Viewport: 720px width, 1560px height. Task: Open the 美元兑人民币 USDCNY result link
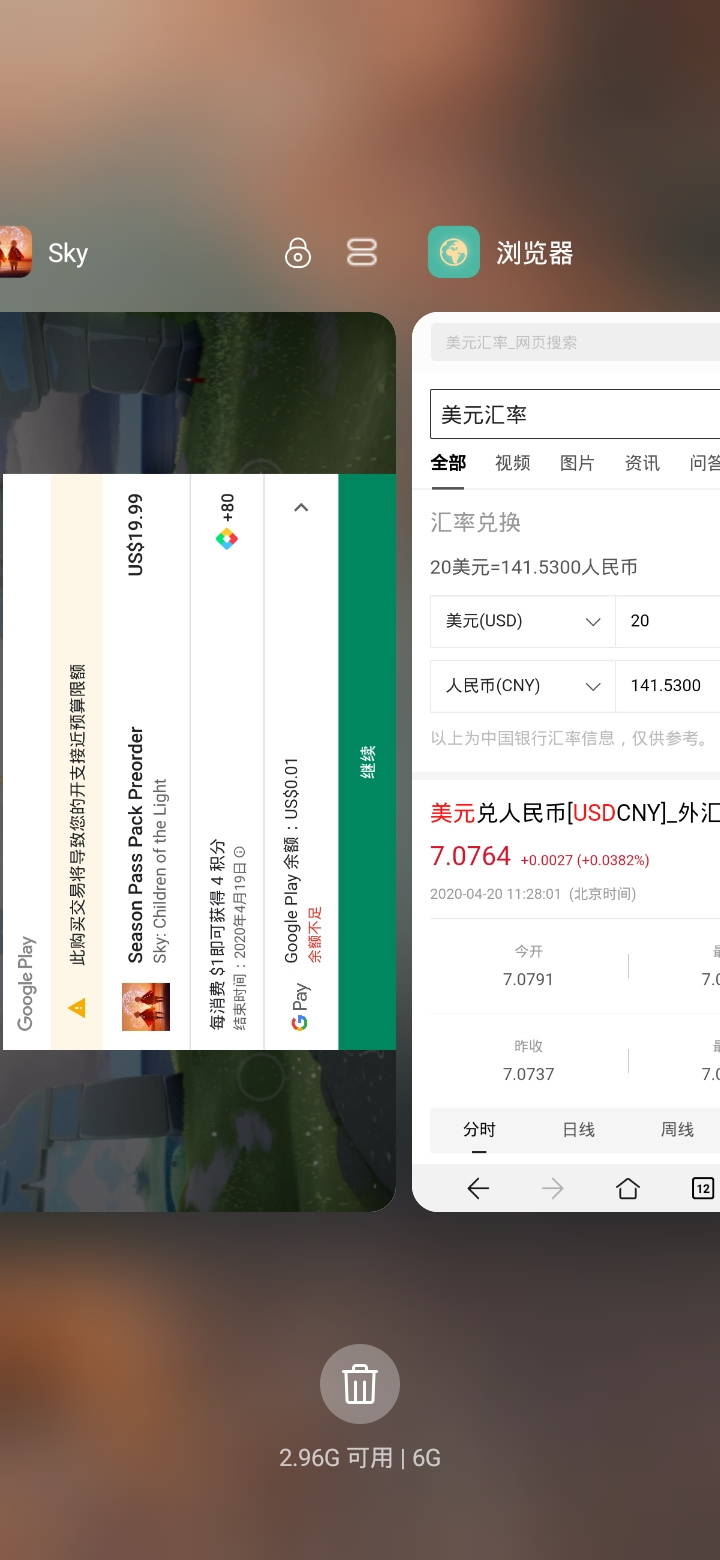pyautogui.click(x=575, y=813)
